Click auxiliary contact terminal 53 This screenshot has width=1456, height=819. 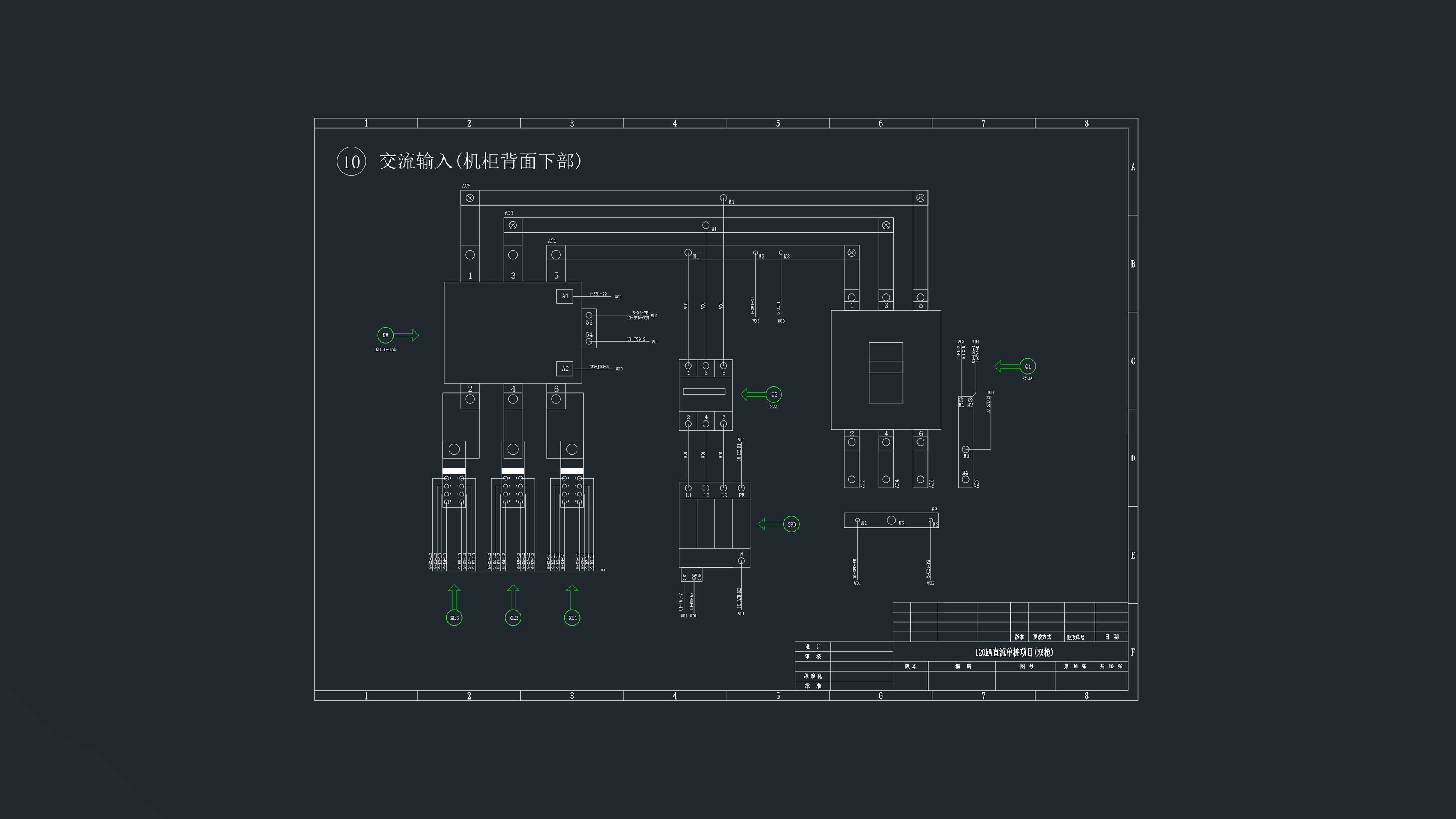pos(589,316)
